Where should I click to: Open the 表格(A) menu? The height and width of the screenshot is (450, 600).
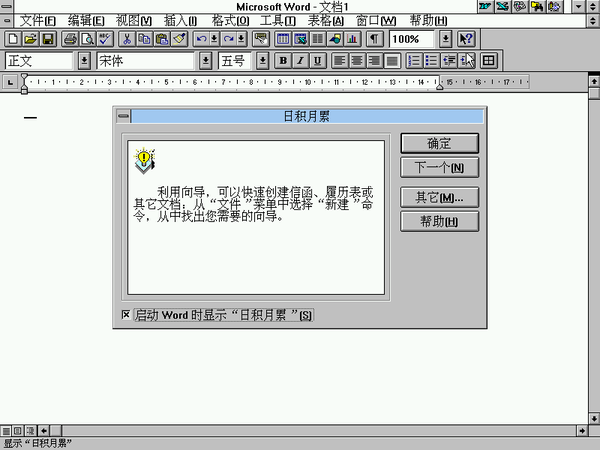point(326,20)
